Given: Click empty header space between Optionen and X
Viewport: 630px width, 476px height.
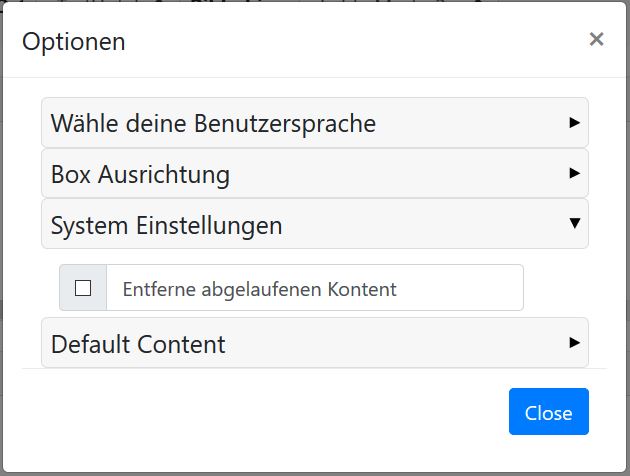Looking at the screenshot, I should [350, 41].
